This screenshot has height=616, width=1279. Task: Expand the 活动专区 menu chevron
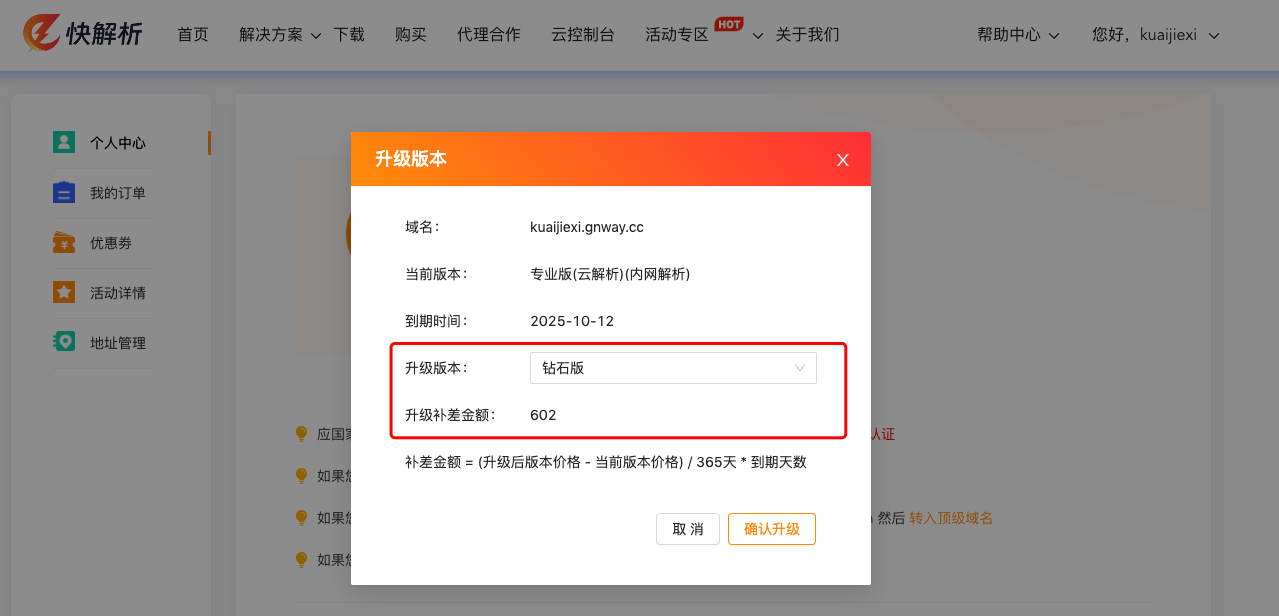click(758, 36)
